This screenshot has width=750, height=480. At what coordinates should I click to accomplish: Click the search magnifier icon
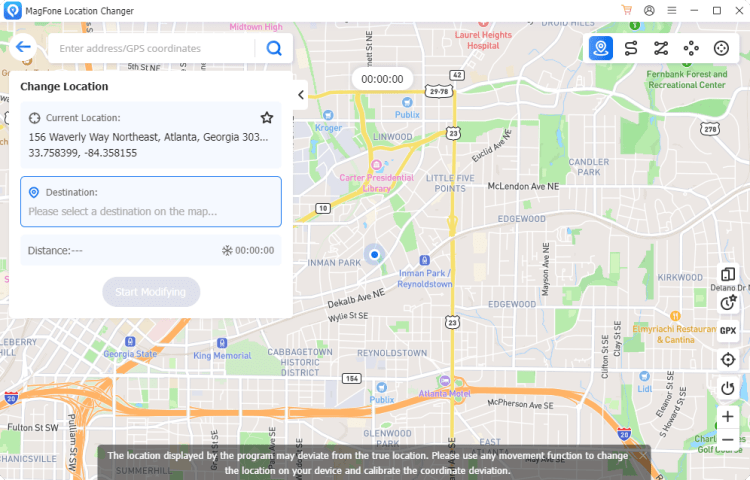(274, 48)
